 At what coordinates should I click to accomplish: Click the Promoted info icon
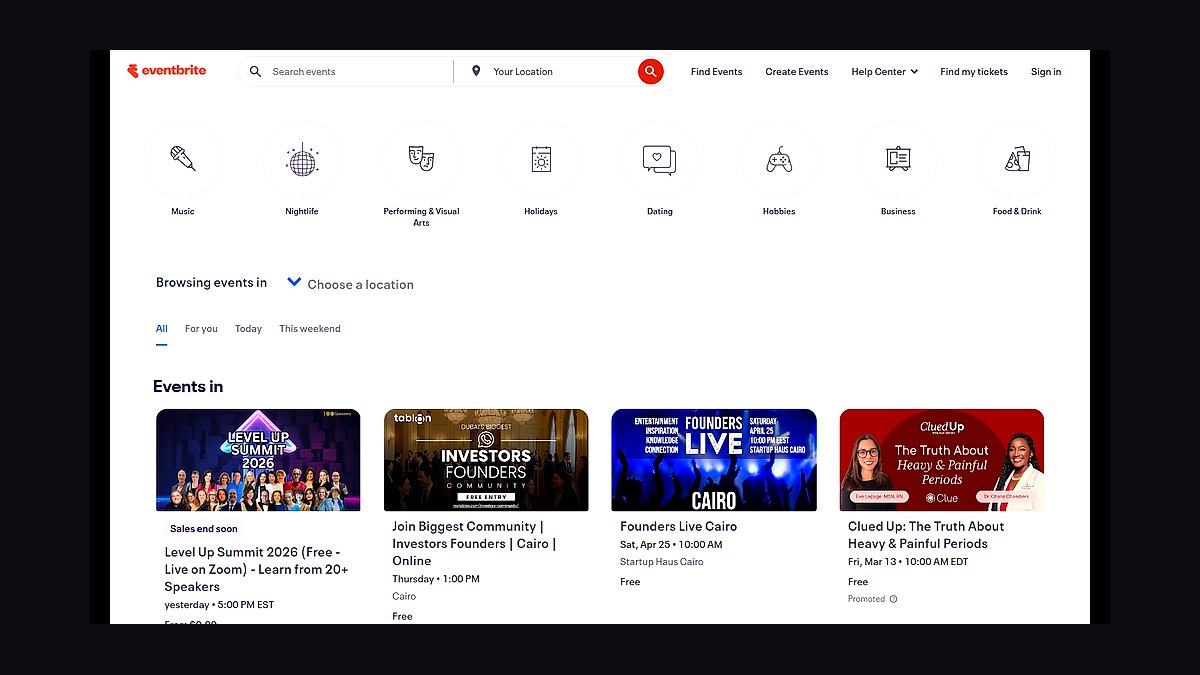(x=894, y=599)
